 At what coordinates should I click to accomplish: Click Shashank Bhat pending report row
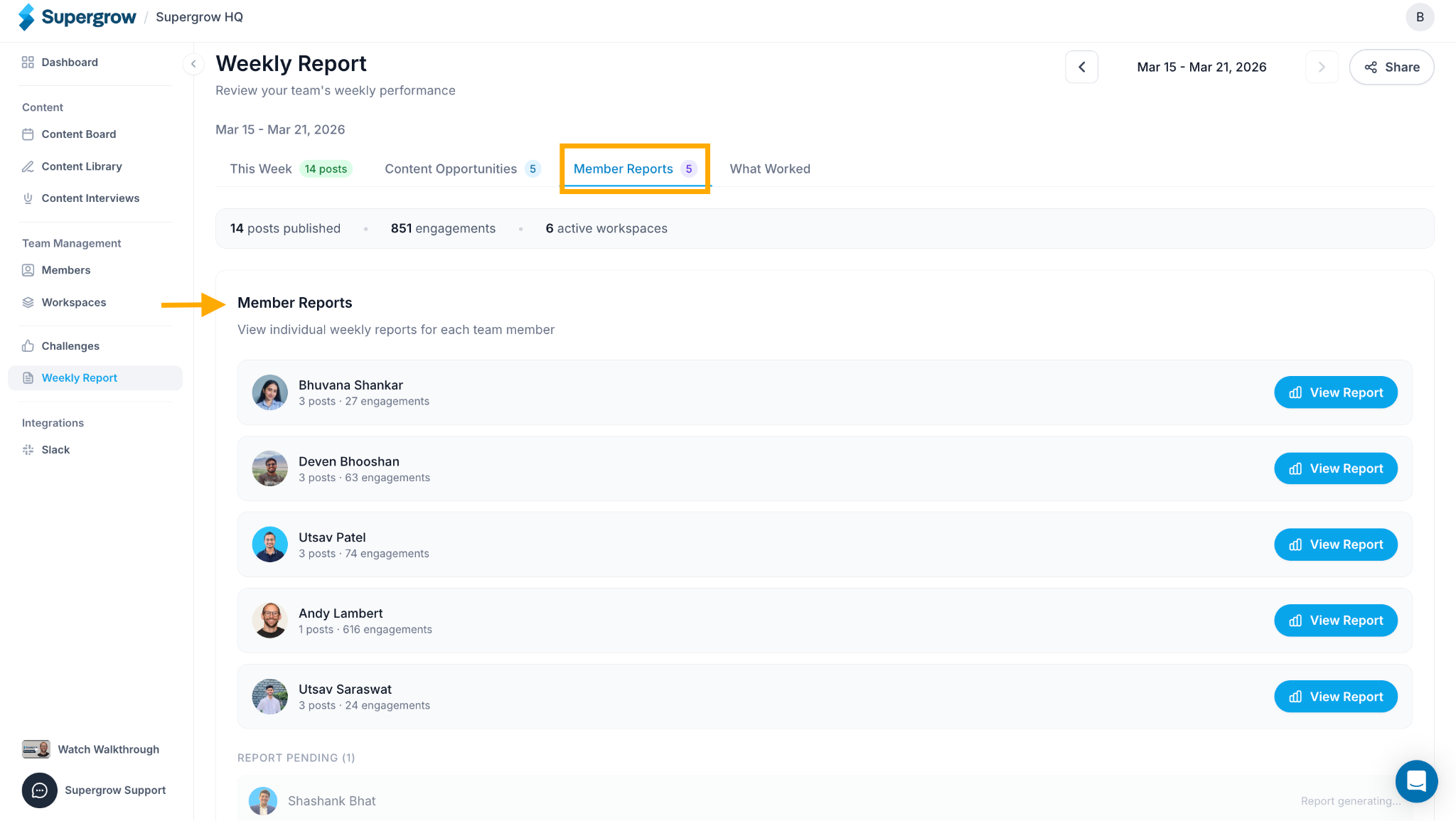825,800
